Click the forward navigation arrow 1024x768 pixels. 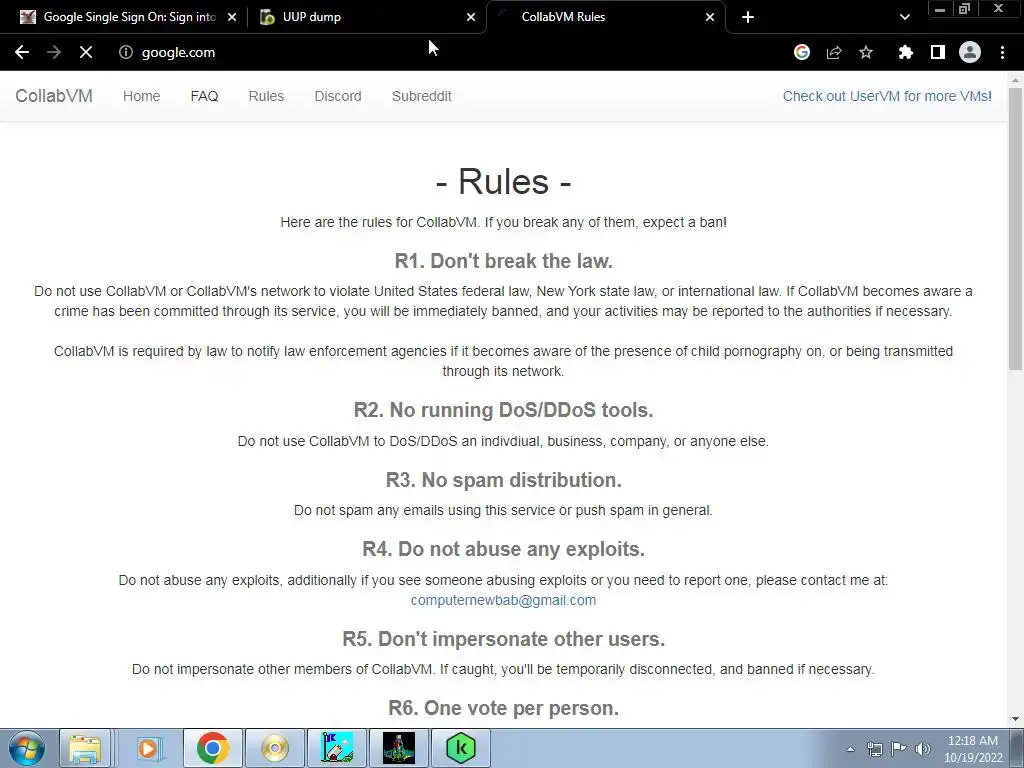[x=54, y=52]
